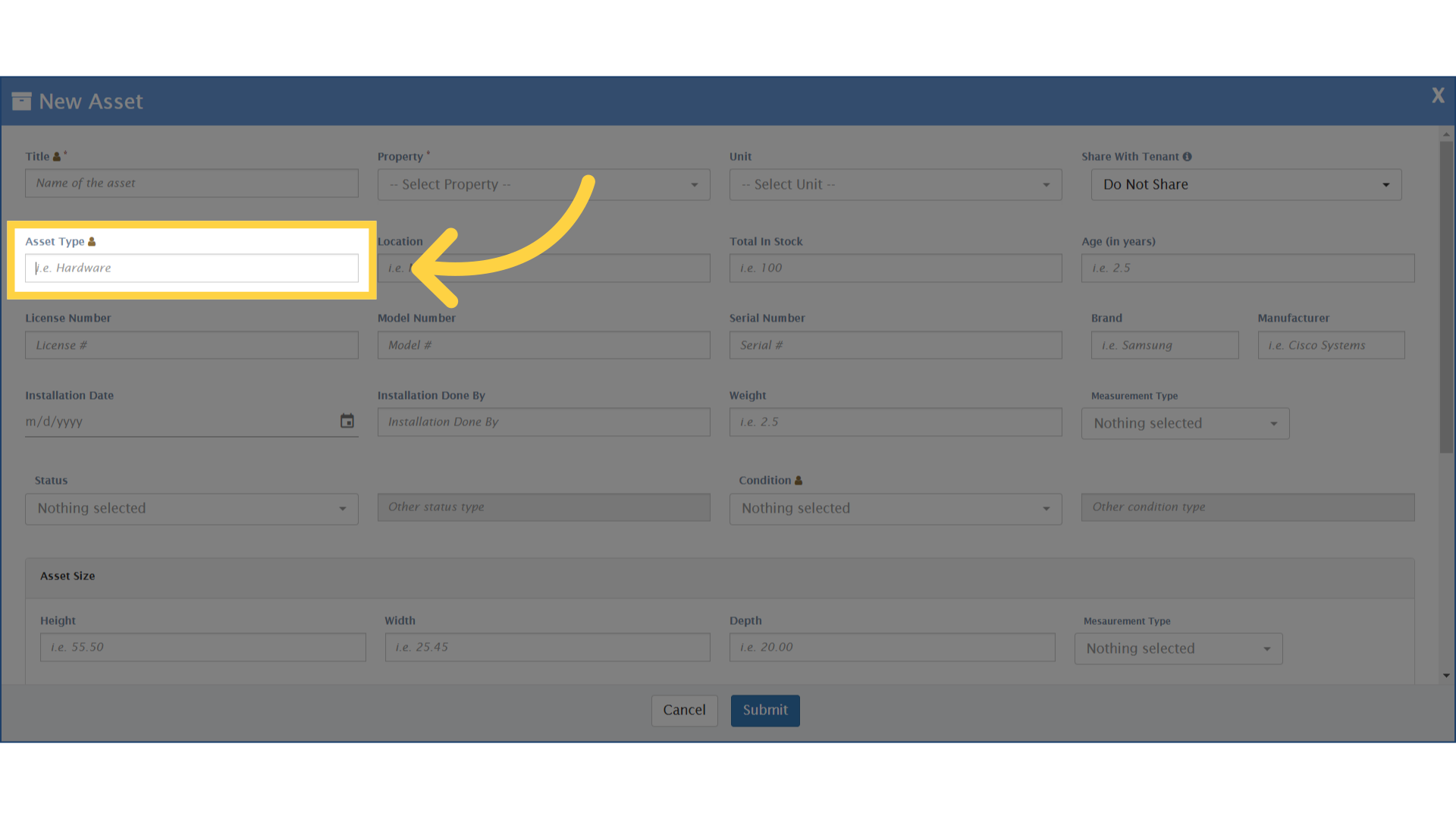Click the Location input field
Screen dimensions: 1456x819
(544, 268)
